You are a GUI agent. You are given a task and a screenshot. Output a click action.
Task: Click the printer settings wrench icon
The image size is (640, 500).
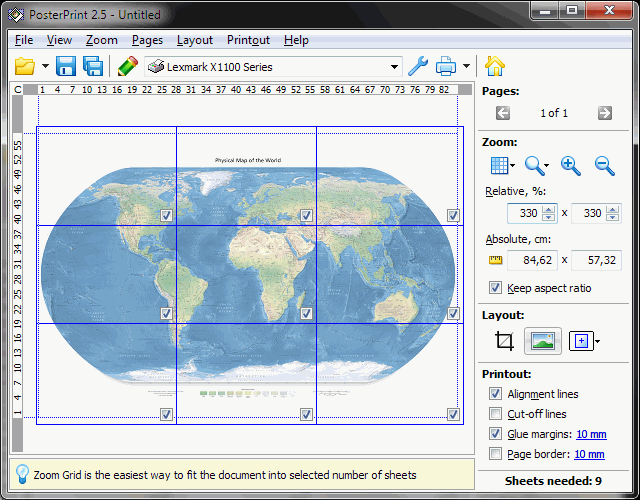coord(418,67)
